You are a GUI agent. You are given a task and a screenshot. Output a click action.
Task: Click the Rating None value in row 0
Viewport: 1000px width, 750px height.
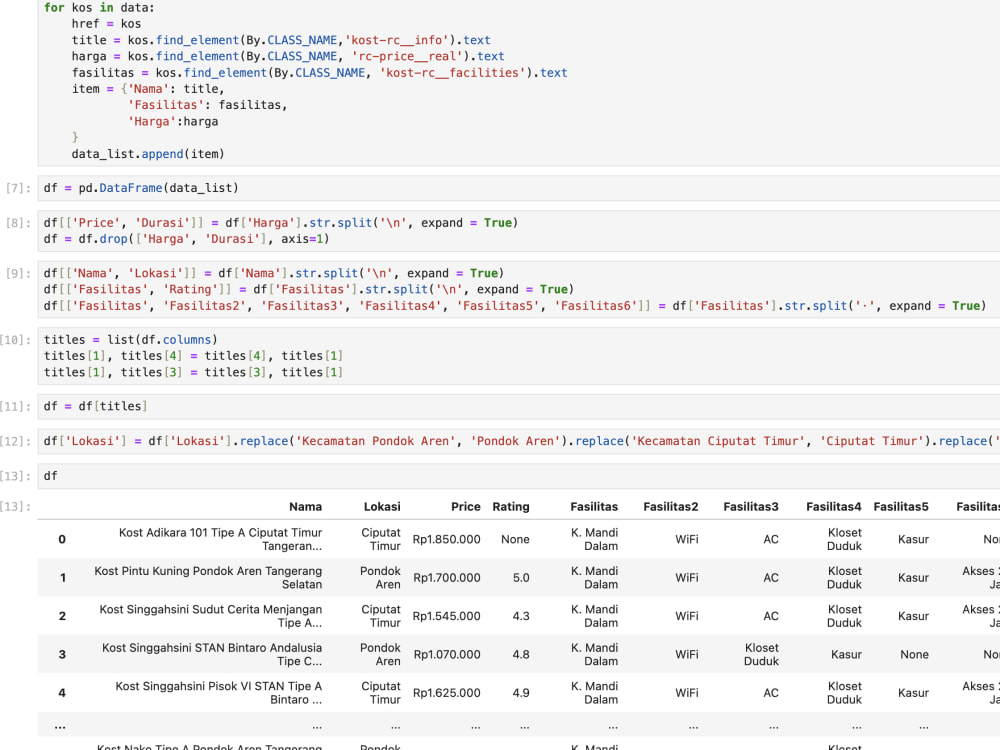coord(515,540)
